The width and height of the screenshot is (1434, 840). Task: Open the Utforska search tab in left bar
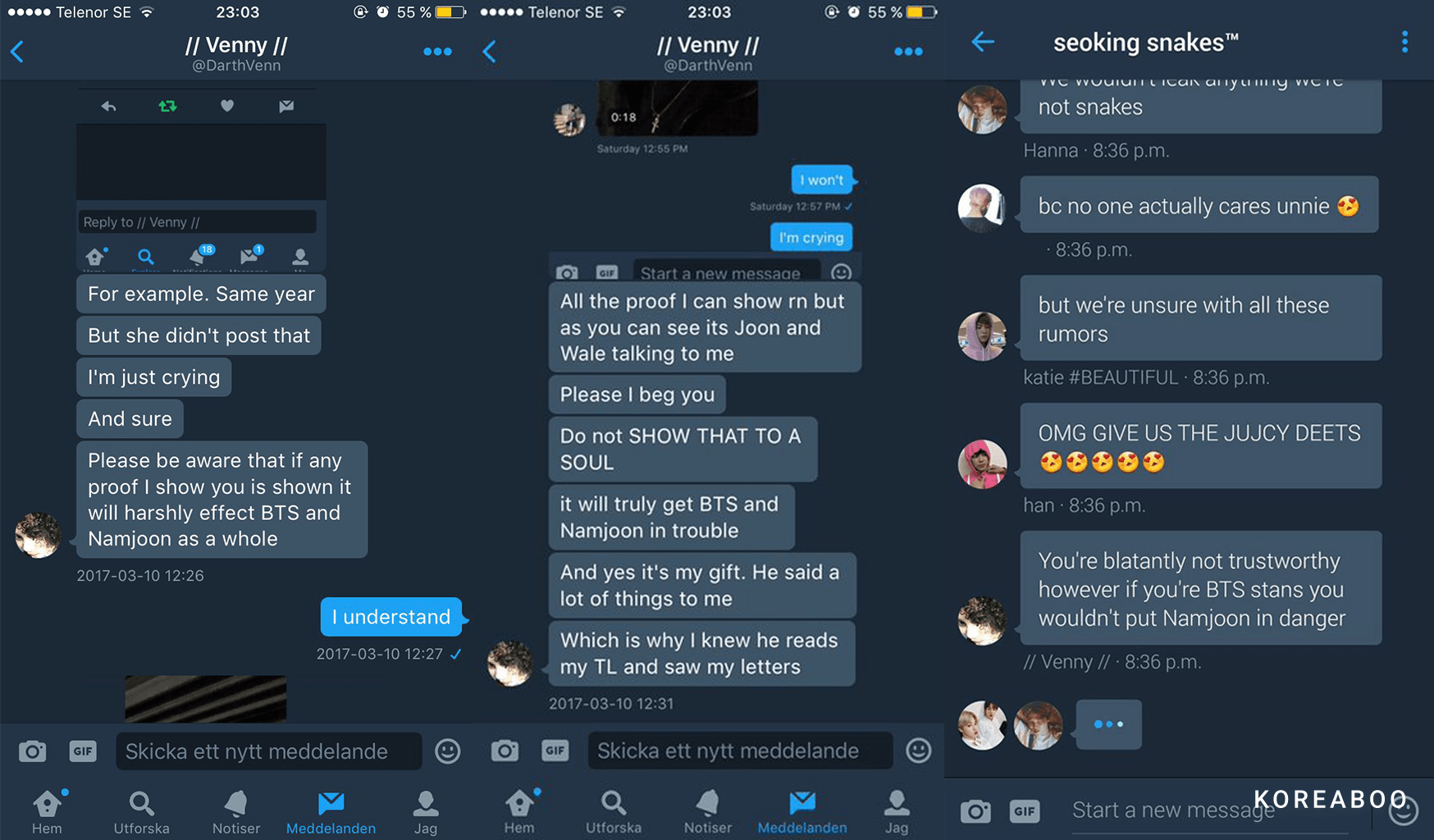141,812
